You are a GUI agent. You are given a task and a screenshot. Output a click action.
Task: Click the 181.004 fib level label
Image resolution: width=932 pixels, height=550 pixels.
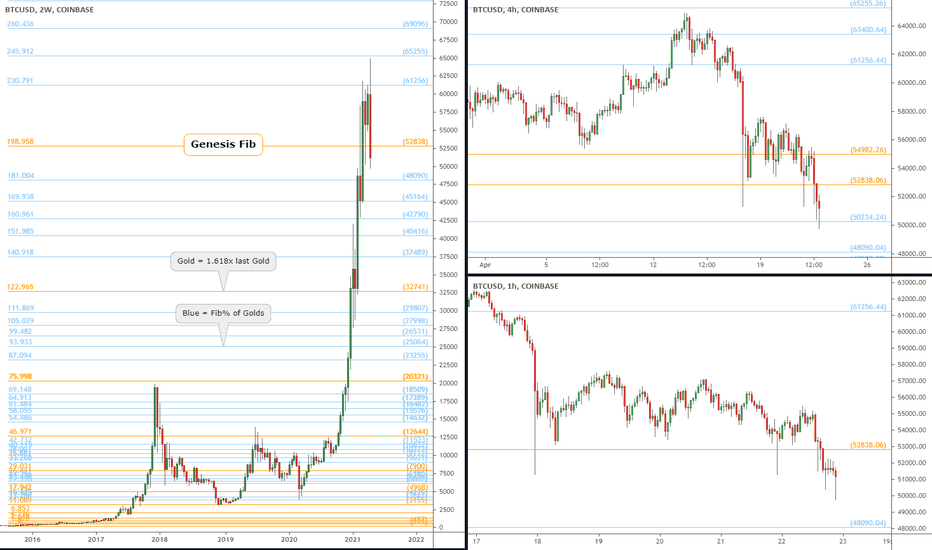(x=20, y=175)
